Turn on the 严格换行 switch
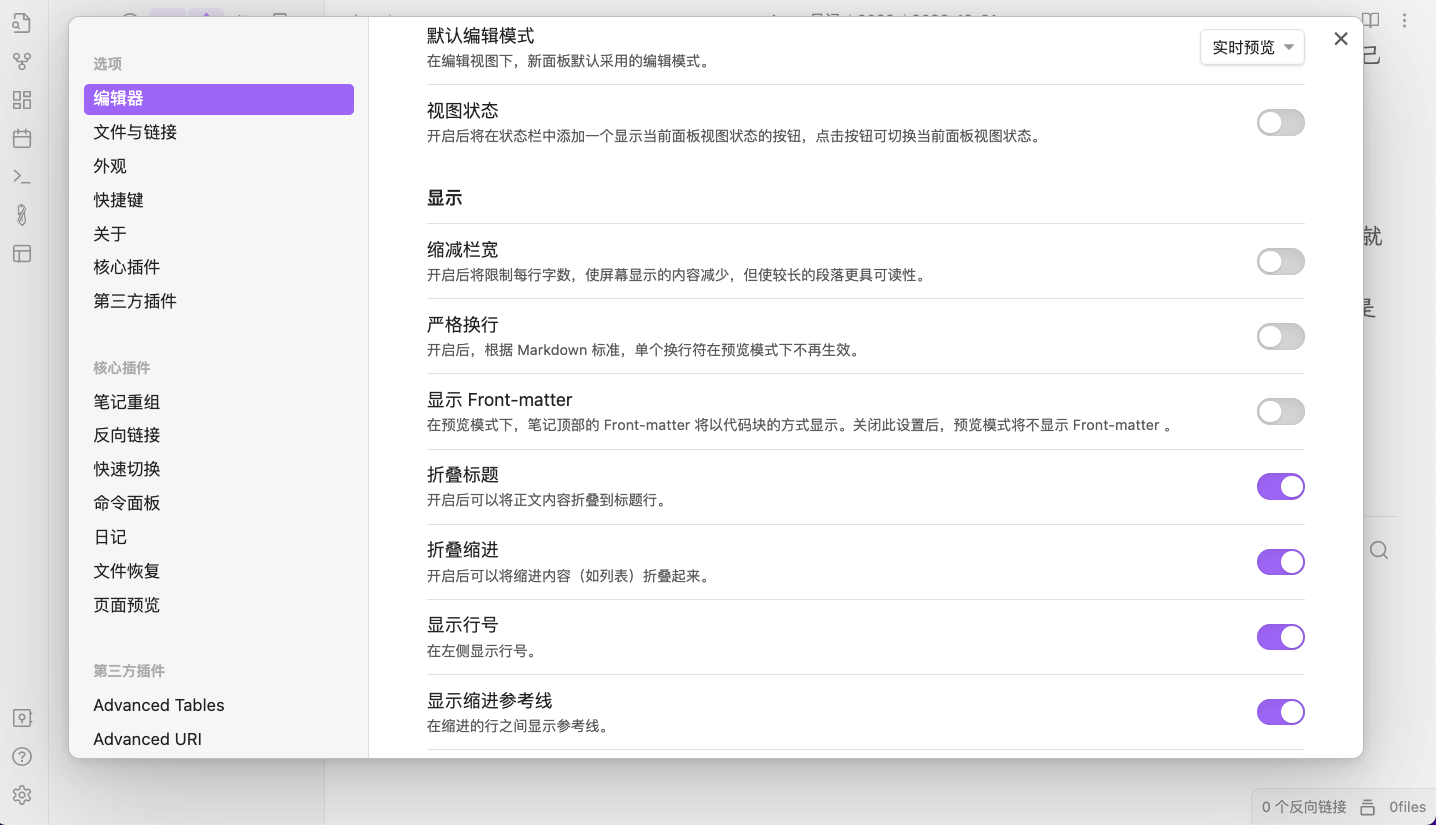1436x825 pixels. pyautogui.click(x=1281, y=337)
